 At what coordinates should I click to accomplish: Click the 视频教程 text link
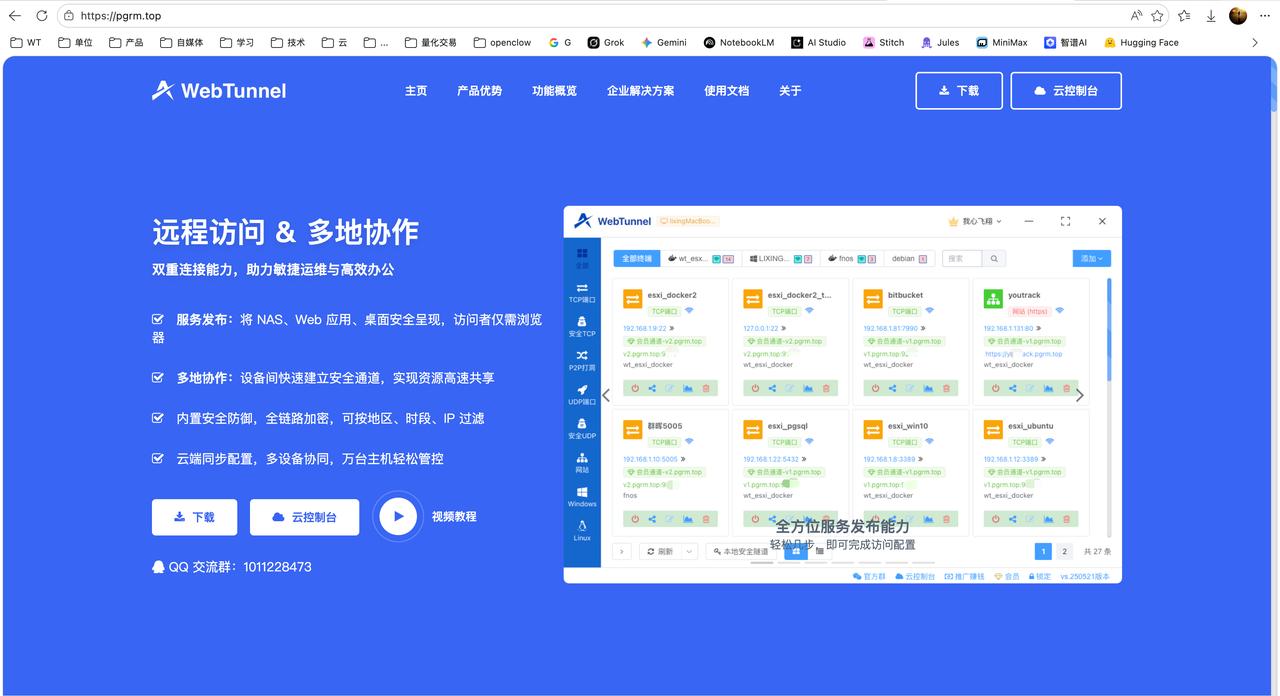point(454,517)
